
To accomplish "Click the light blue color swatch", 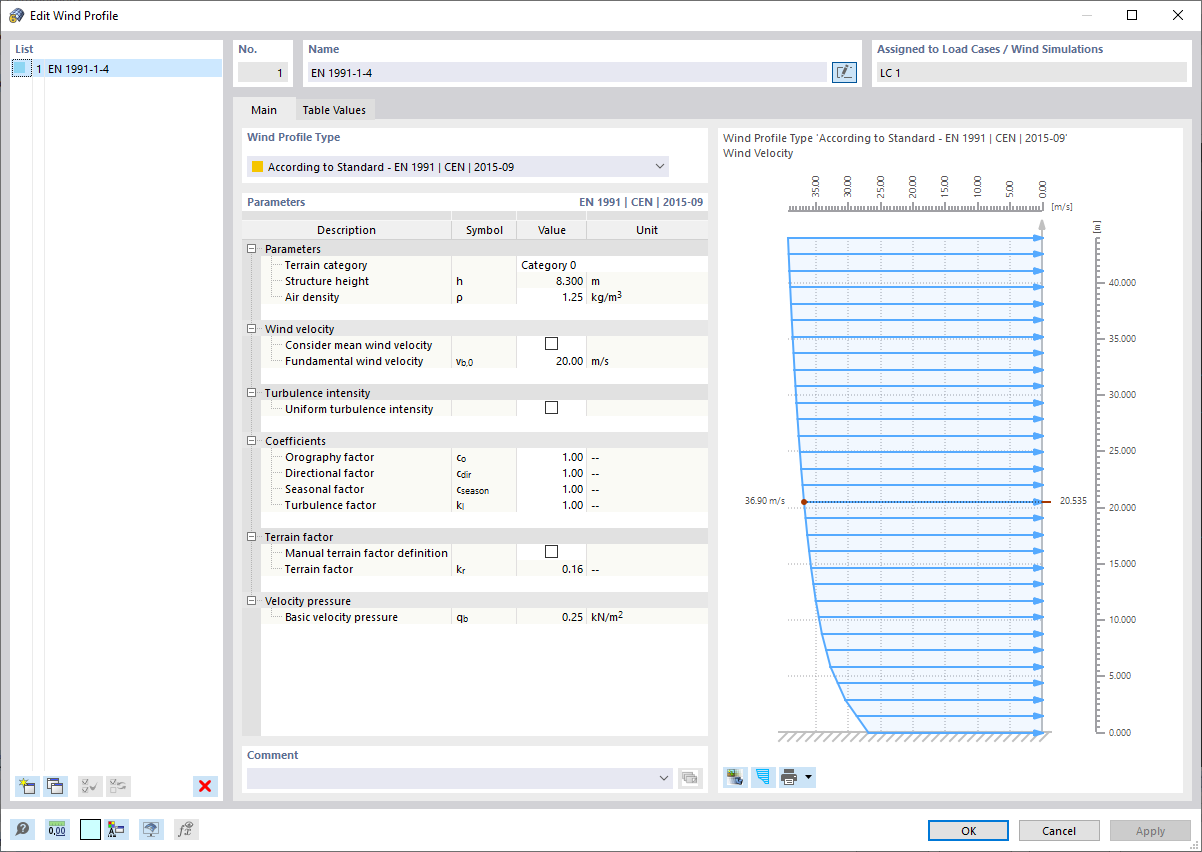I will point(90,829).
